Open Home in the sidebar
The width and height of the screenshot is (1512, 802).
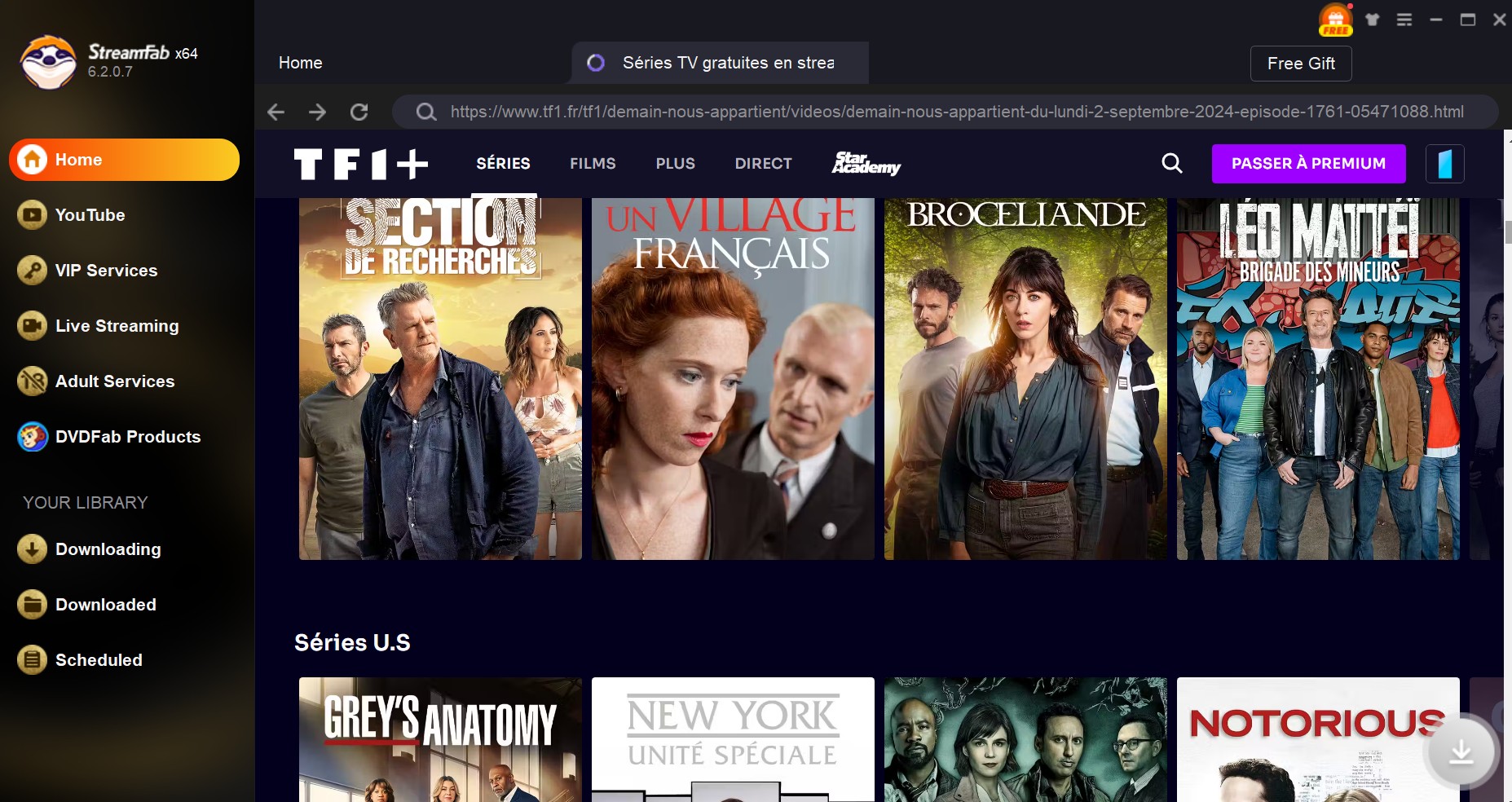pos(124,160)
